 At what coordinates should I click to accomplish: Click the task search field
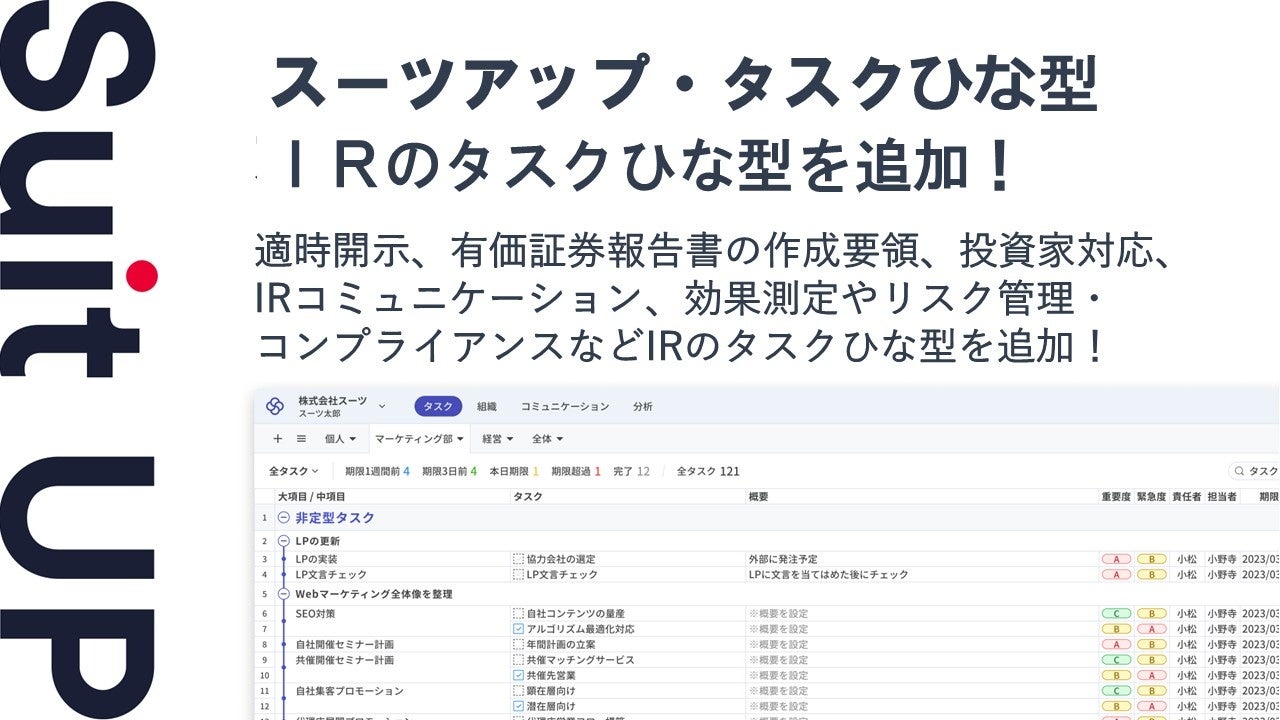tap(1255, 471)
